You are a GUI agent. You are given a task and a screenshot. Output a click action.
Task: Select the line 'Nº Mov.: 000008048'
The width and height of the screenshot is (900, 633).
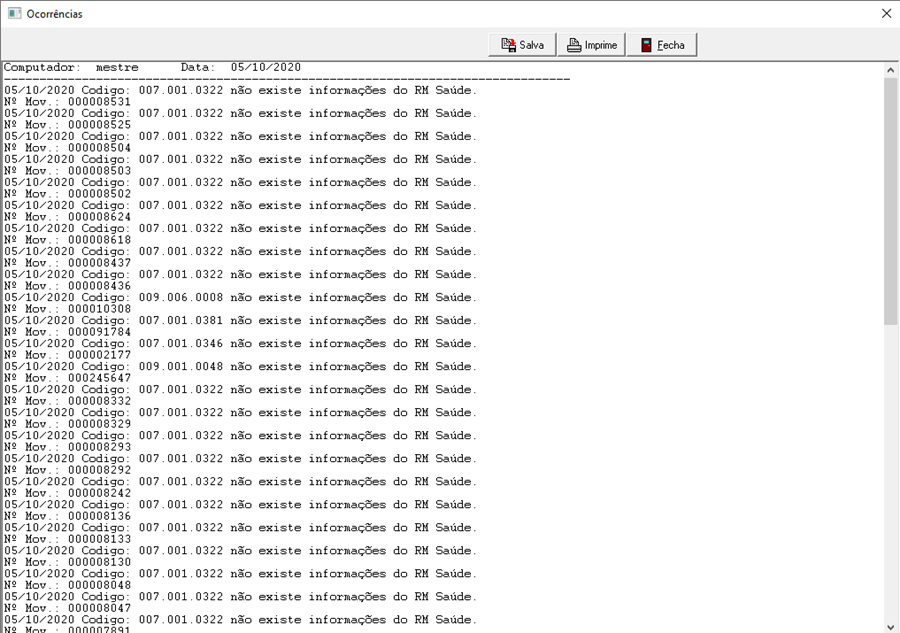[x=68, y=584]
